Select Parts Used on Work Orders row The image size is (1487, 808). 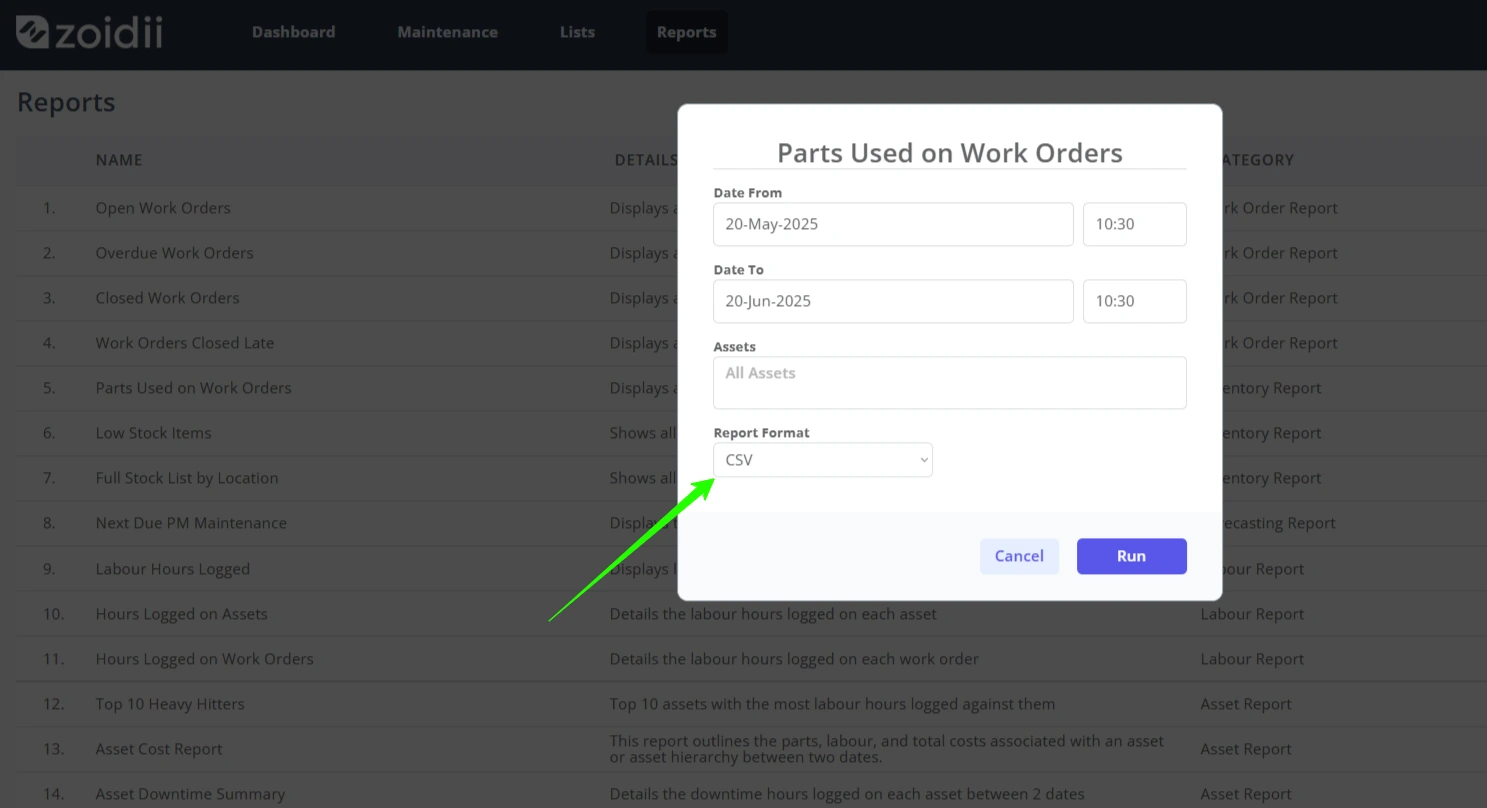pyautogui.click(x=193, y=388)
